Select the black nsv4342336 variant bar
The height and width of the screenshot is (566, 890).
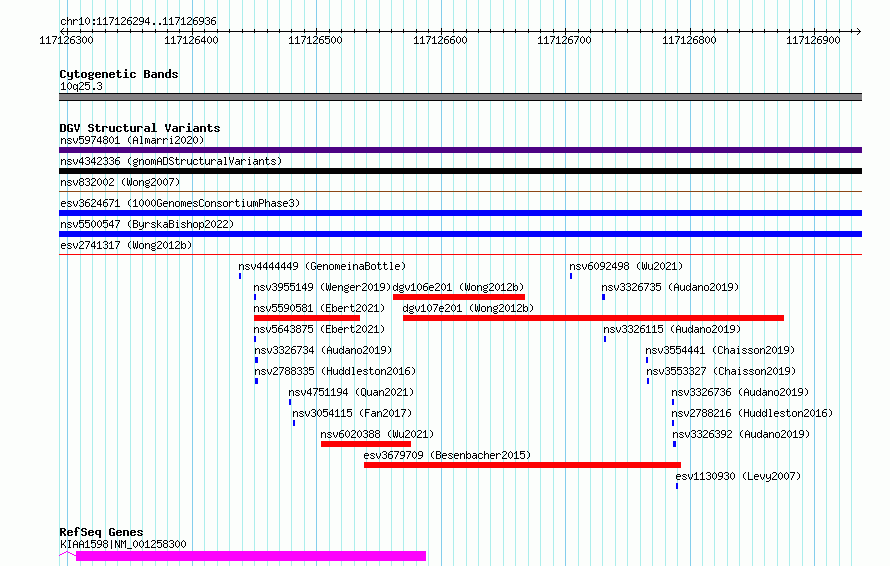460,171
